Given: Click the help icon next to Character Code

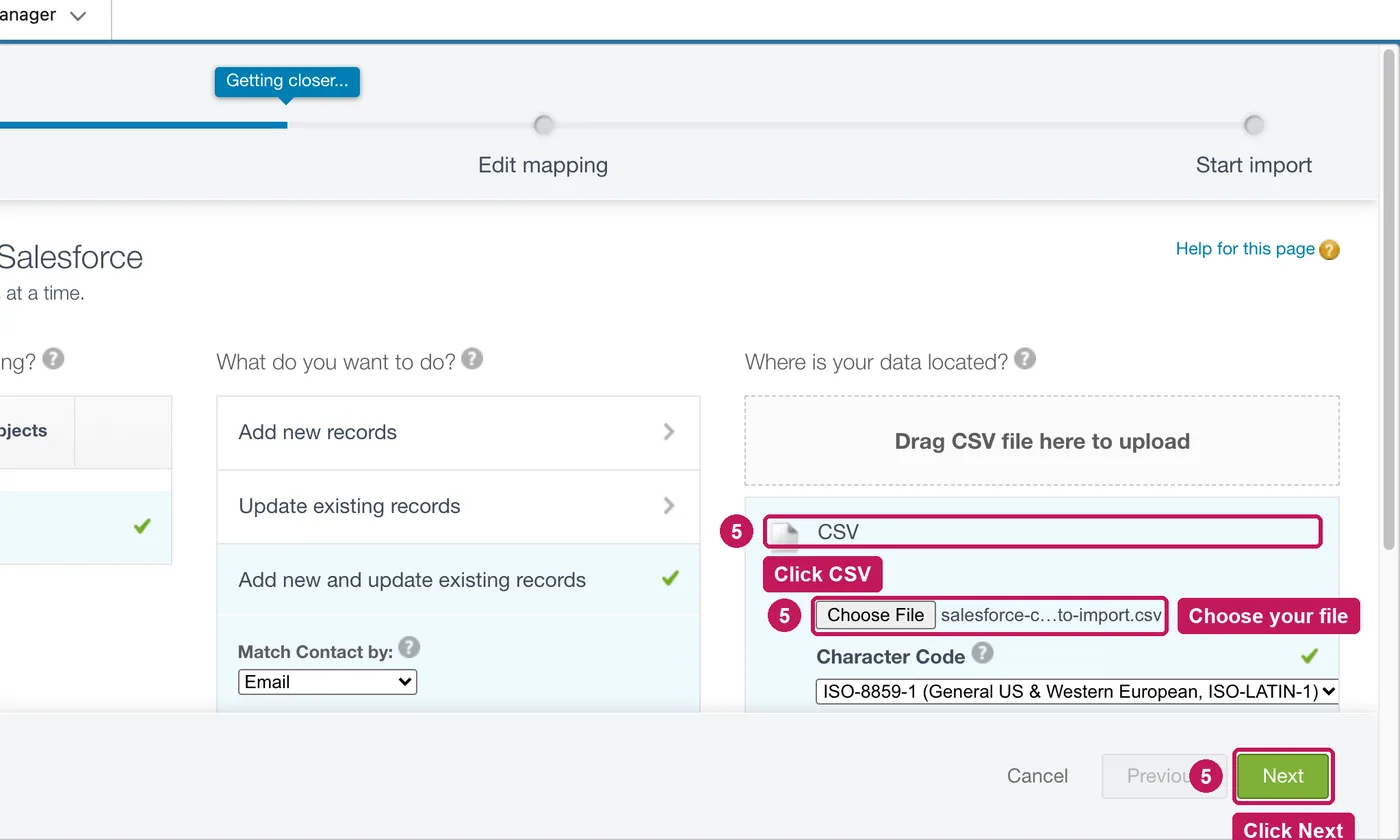Looking at the screenshot, I should click(x=983, y=653).
